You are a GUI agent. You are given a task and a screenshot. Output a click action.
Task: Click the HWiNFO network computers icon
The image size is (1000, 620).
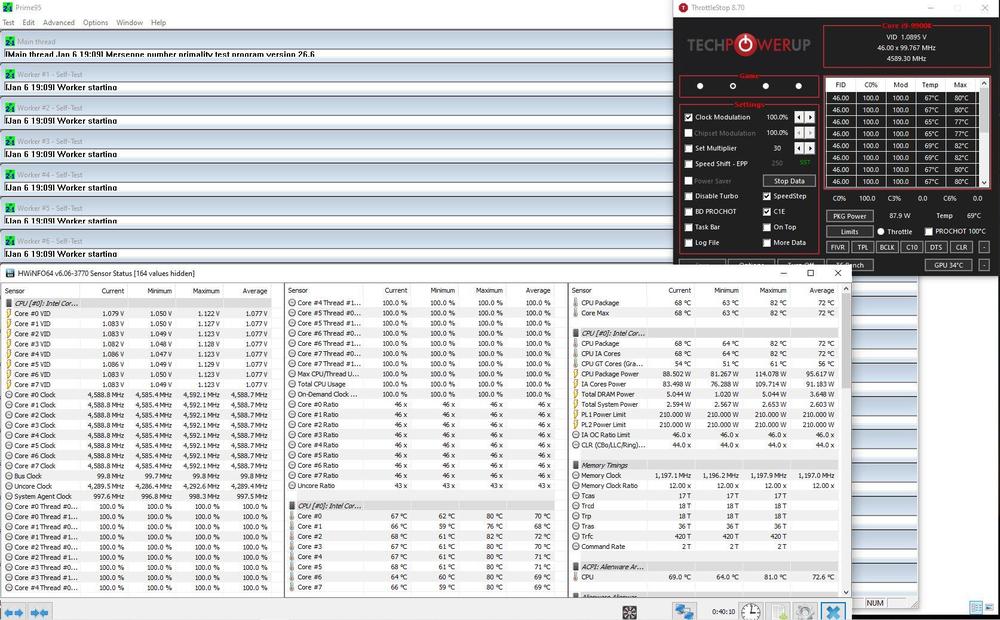tap(684, 611)
